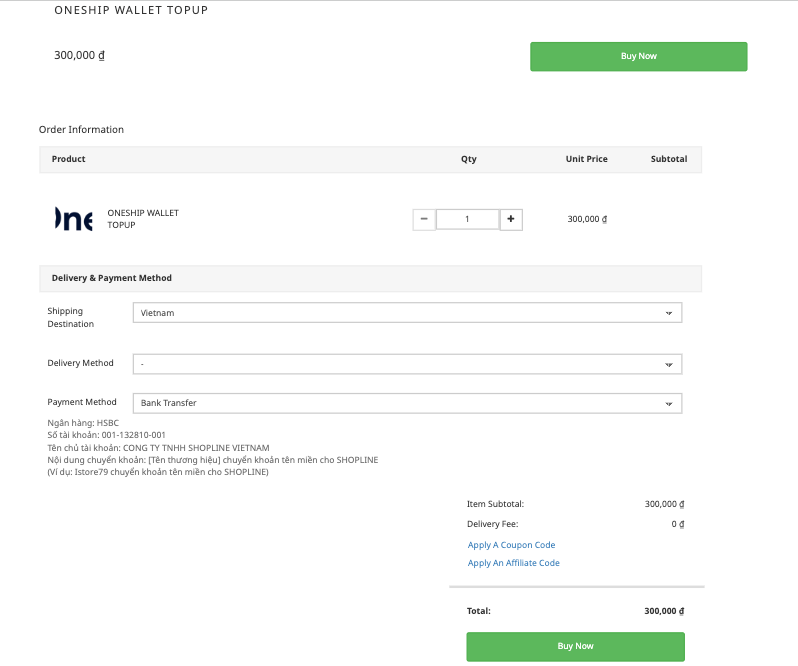Click the Delivery Fee: label
Image resolution: width=798 pixels, height=666 pixels.
pyautogui.click(x=493, y=524)
